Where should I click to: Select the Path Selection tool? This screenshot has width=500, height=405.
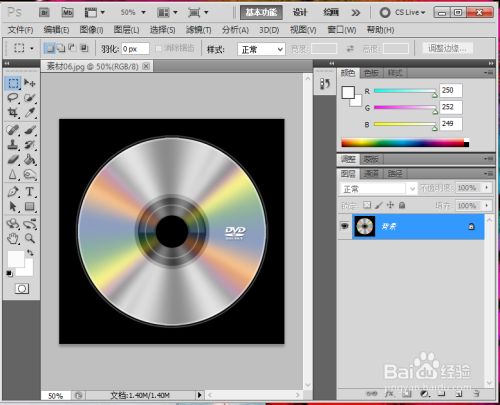pyautogui.click(x=13, y=206)
